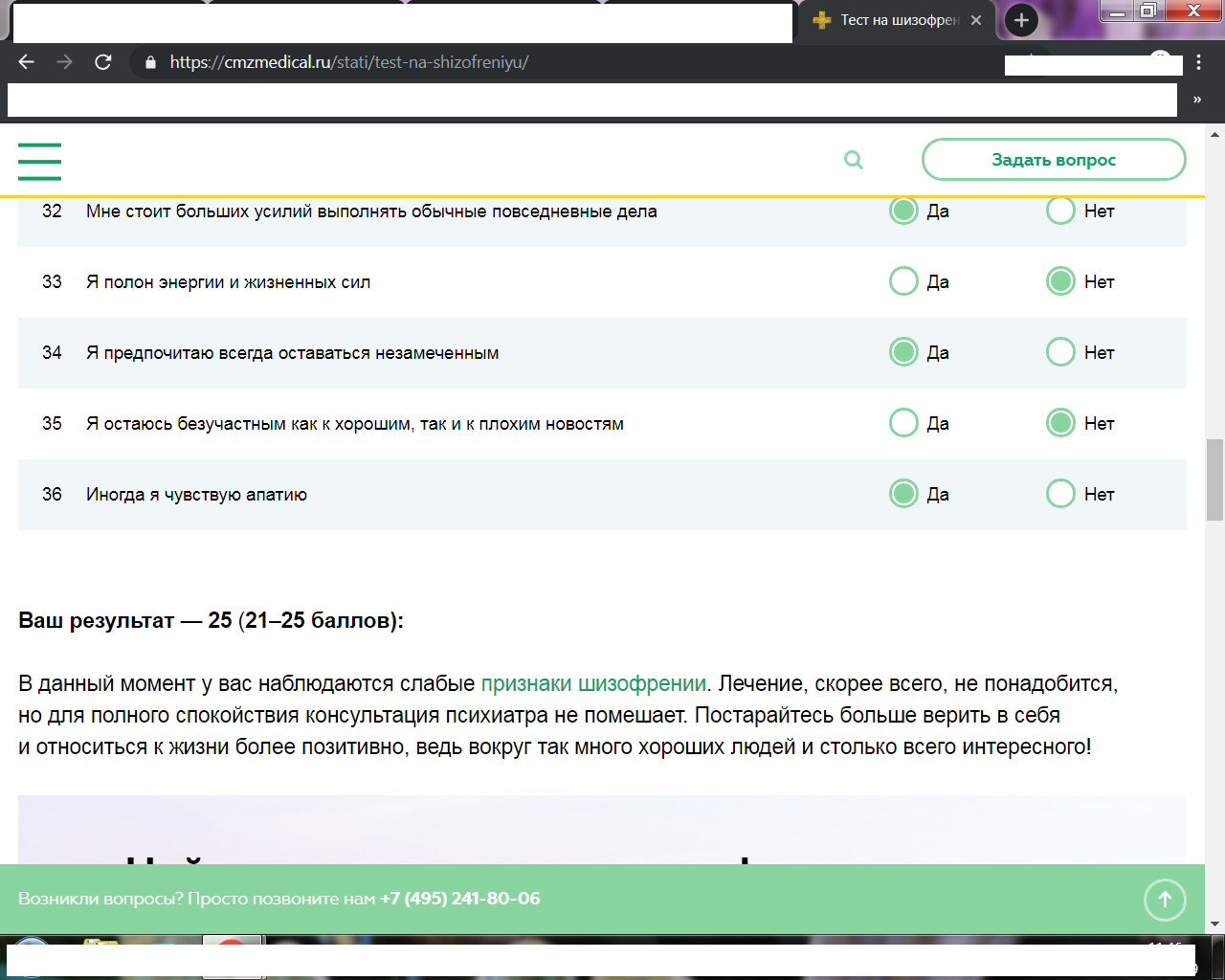The height and width of the screenshot is (980, 1225).
Task: Select Нет for question 32
Action: 1060,211
